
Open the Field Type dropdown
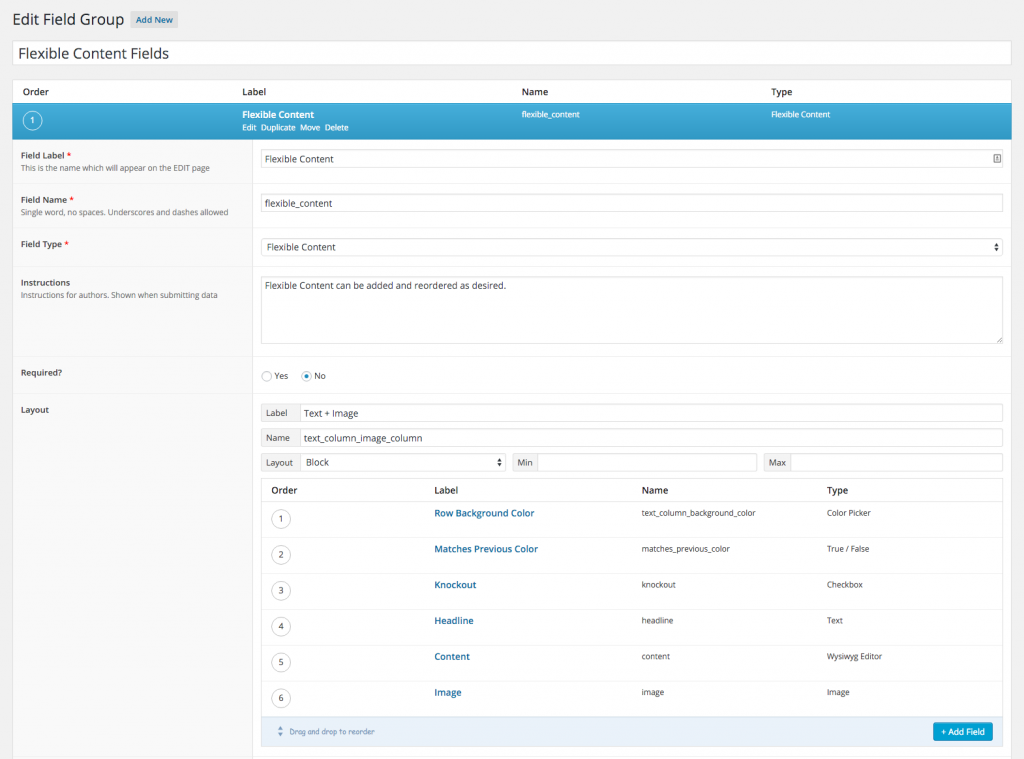coord(632,247)
